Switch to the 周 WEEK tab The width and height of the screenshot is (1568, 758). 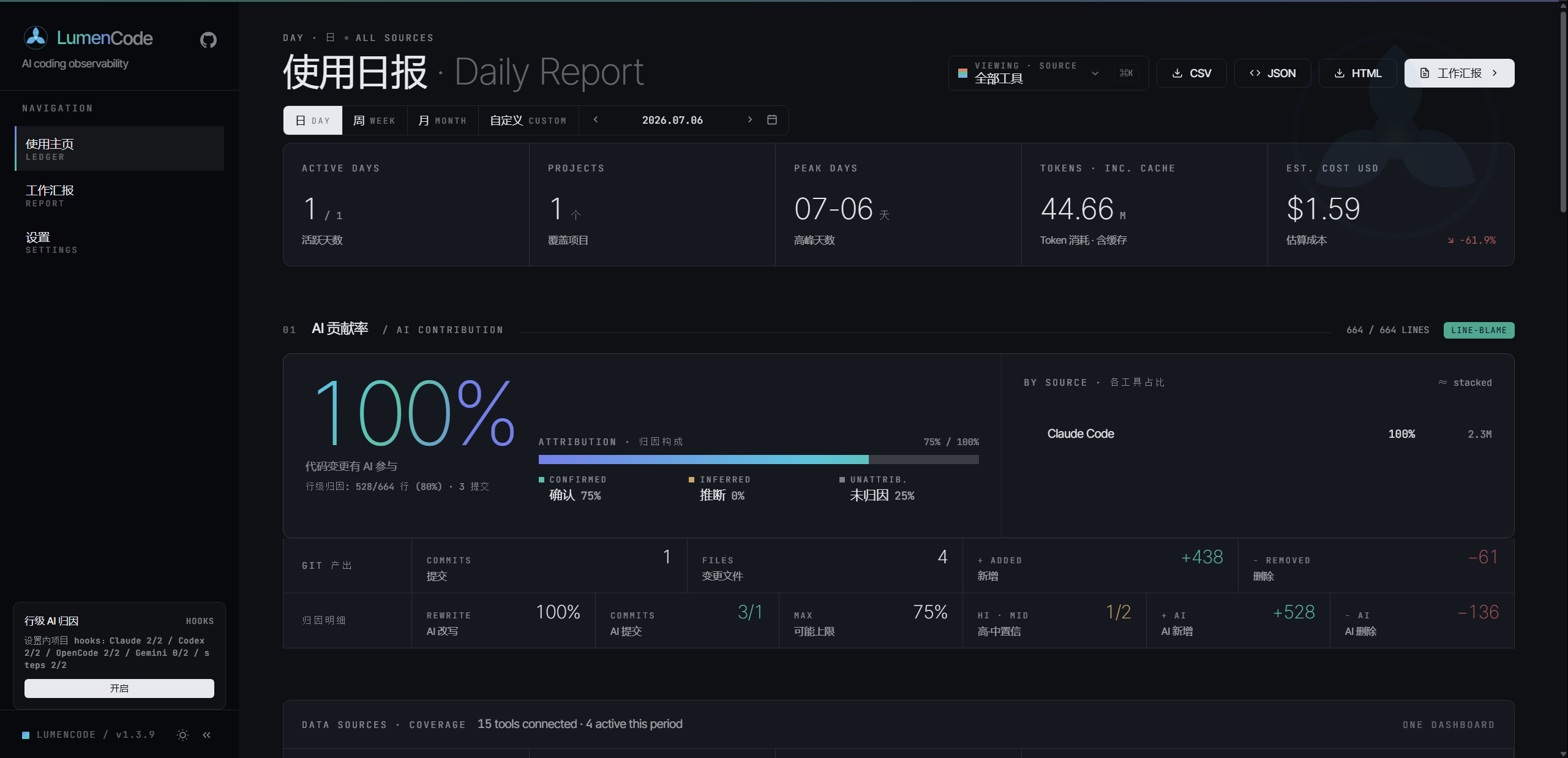point(374,121)
